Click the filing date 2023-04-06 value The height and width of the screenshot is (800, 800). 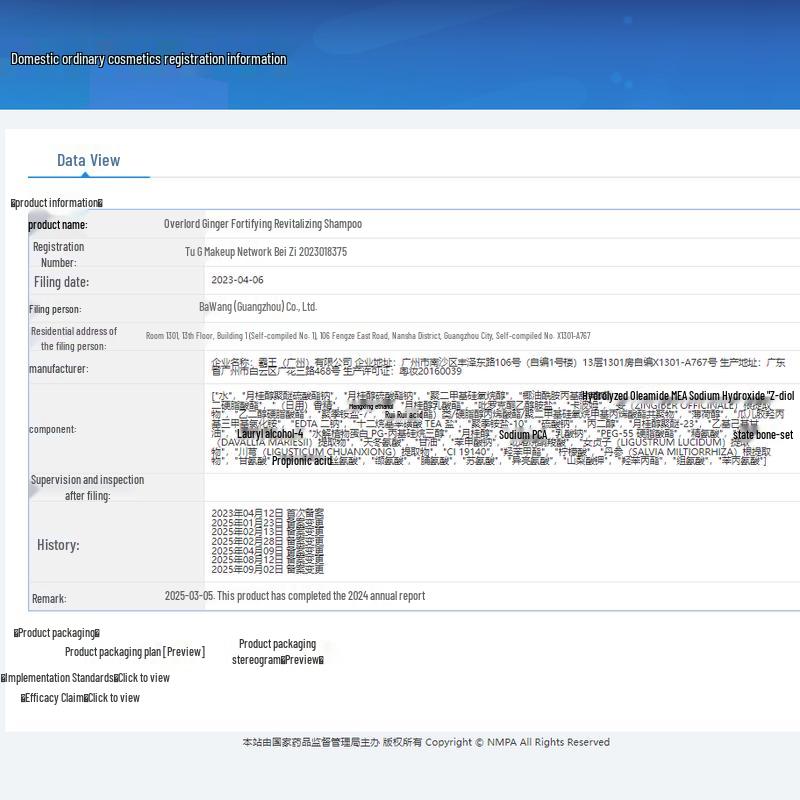237,280
